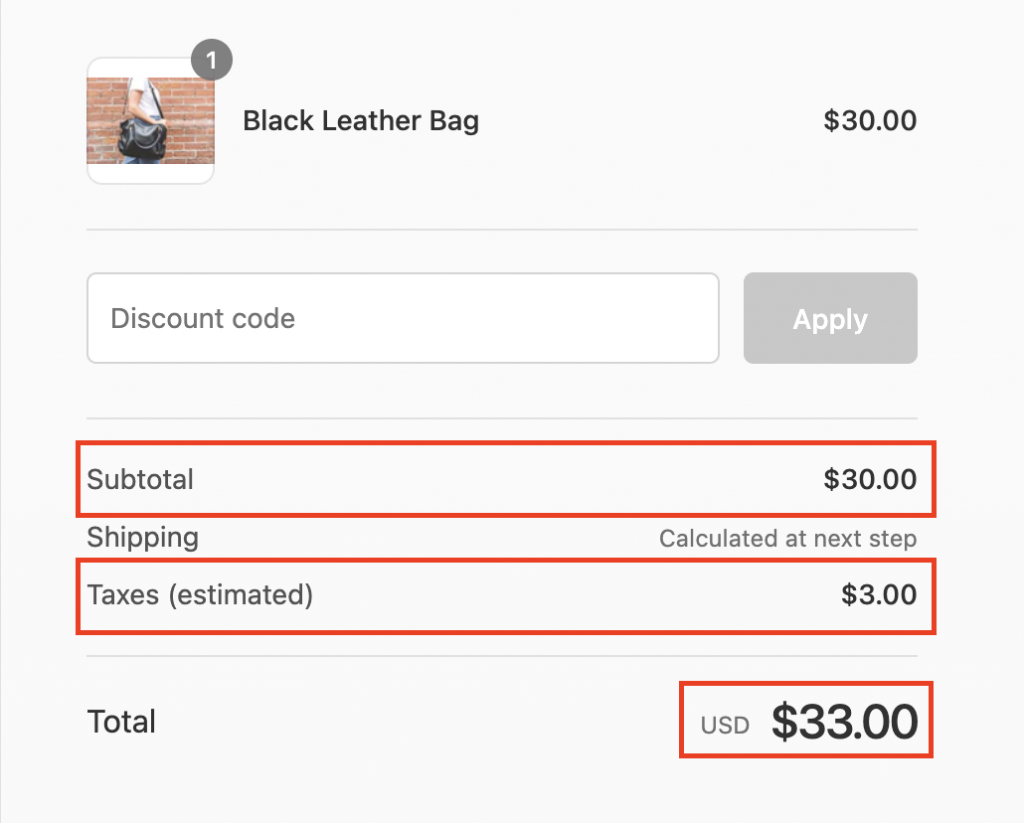Click the Black Leather Bag product thumbnail
Viewport: 1024px width, 823px height.
point(150,121)
